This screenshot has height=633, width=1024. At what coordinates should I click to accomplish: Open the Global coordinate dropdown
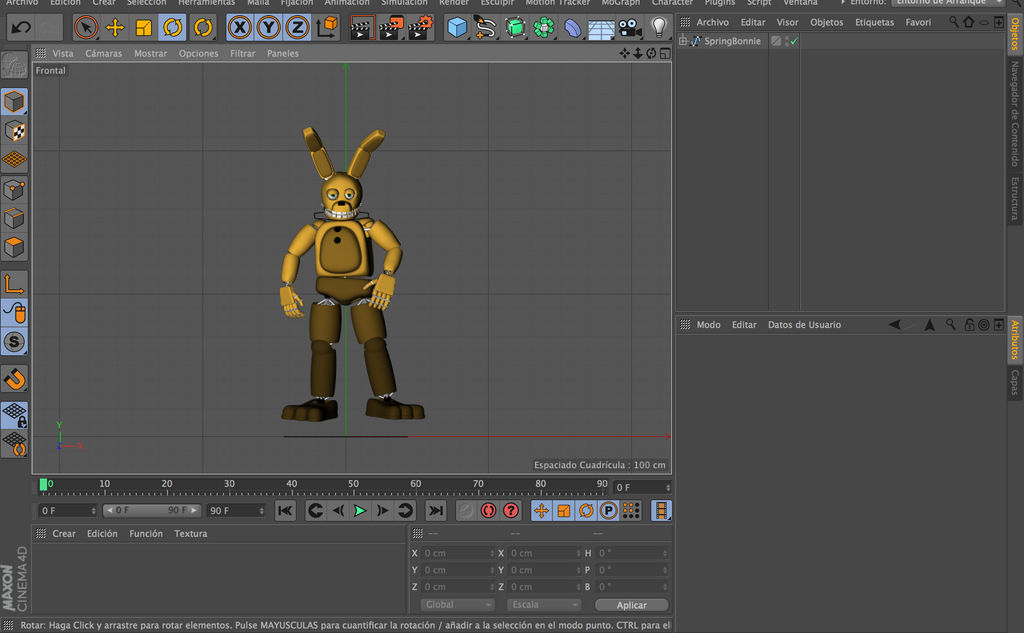457,605
